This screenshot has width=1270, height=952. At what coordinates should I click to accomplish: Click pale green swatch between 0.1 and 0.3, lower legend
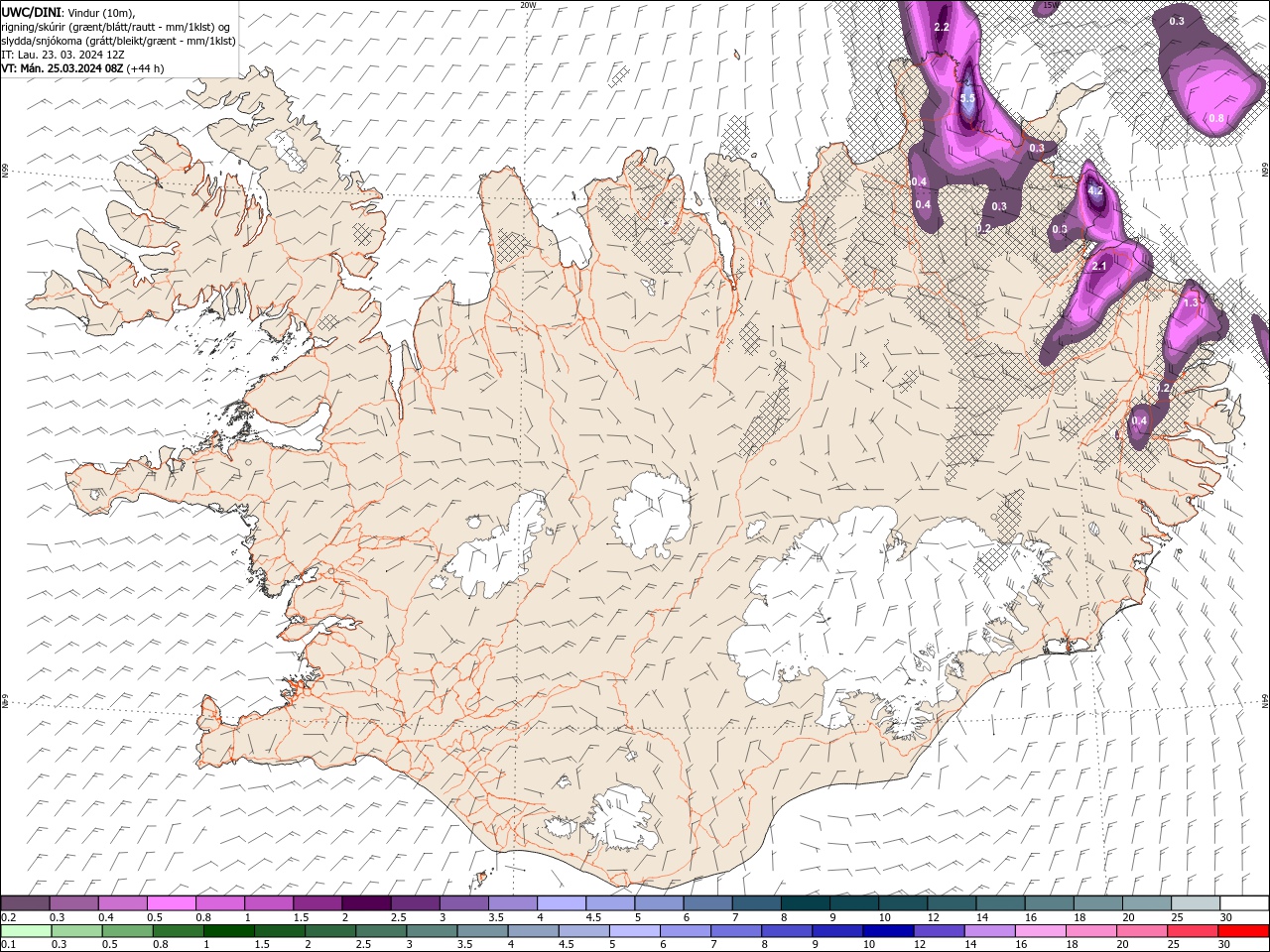pos(26,931)
